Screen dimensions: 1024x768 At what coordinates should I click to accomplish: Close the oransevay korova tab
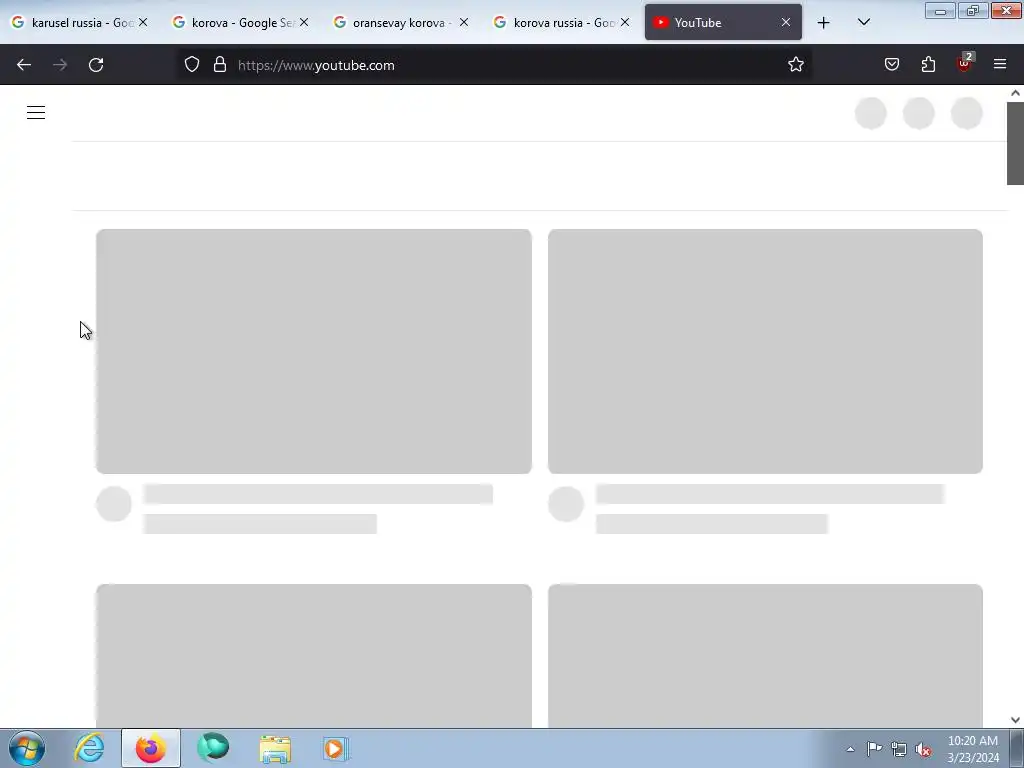(464, 22)
